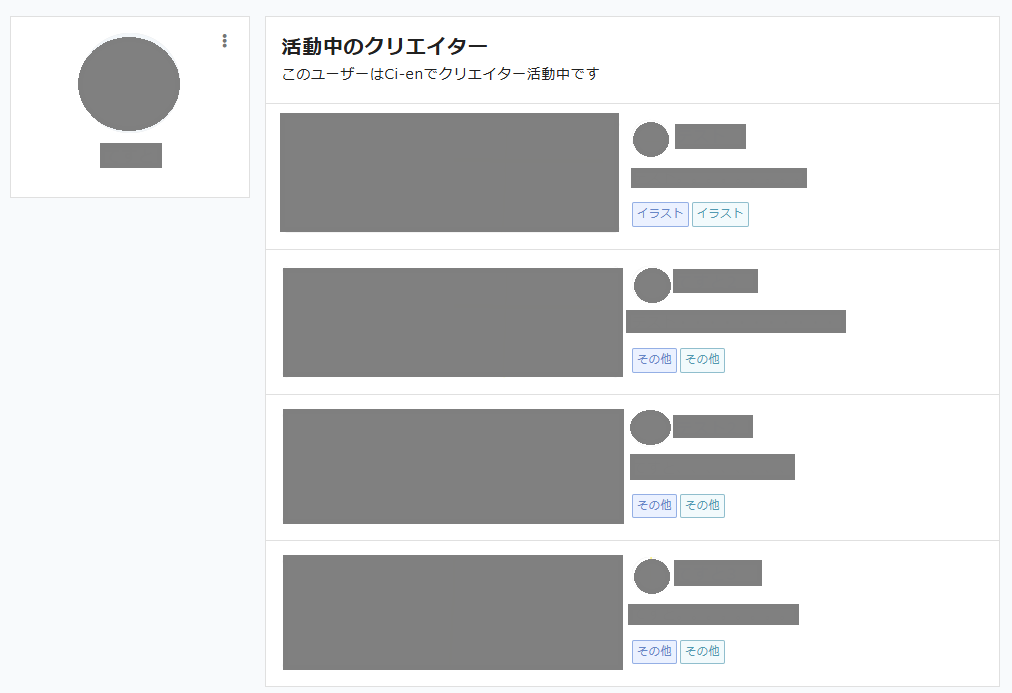
Task: Select the third creator's teal-outlined その他 tag
Action: coord(702,506)
